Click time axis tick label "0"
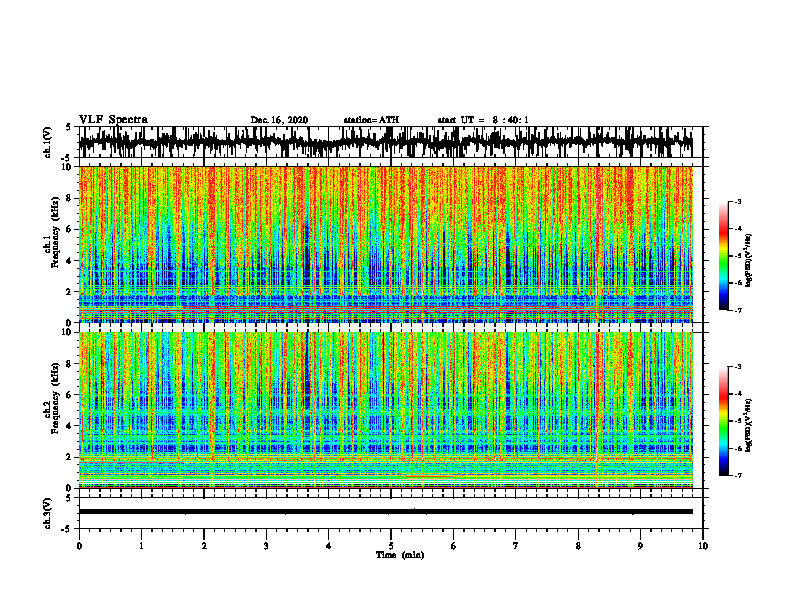Viewport: 792px width, 612px height. click(79, 546)
